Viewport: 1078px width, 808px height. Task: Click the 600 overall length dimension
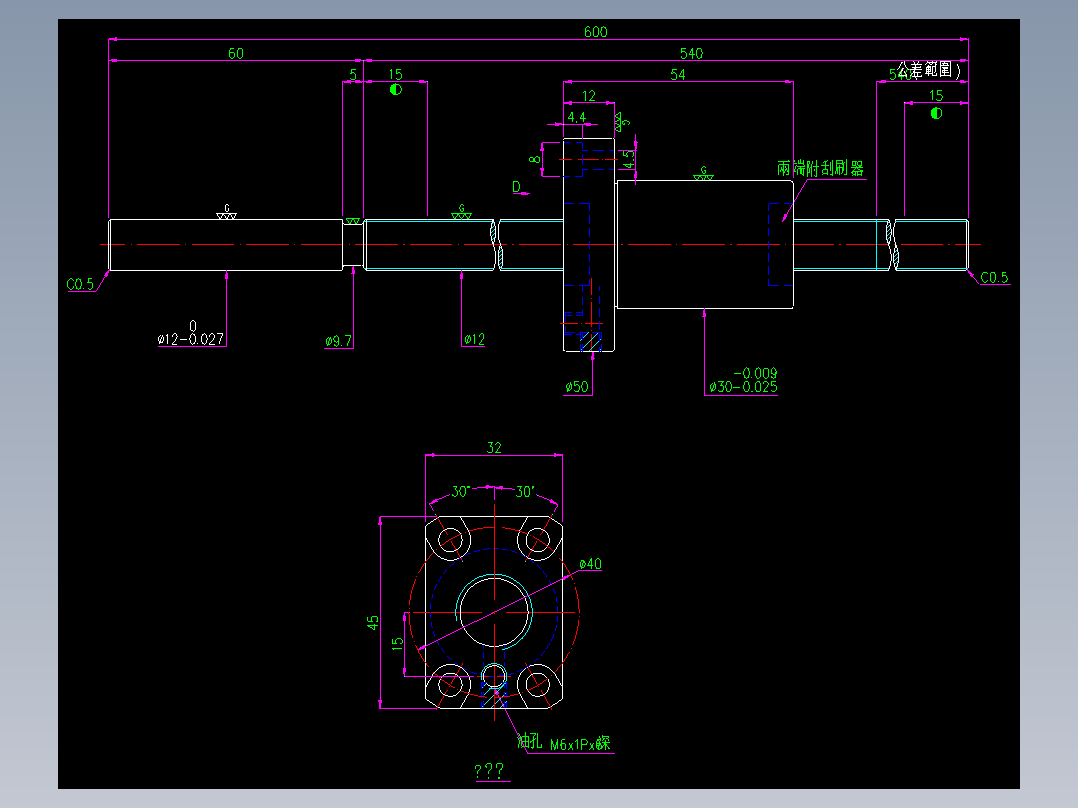coord(595,31)
